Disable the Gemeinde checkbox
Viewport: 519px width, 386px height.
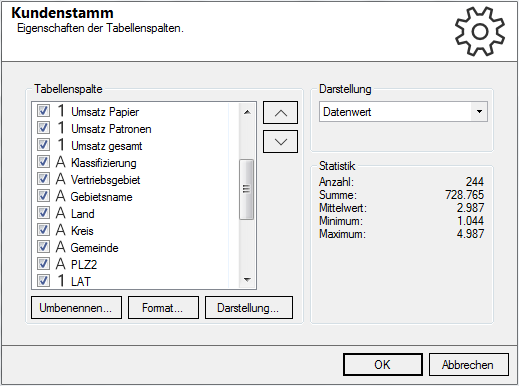(43, 247)
